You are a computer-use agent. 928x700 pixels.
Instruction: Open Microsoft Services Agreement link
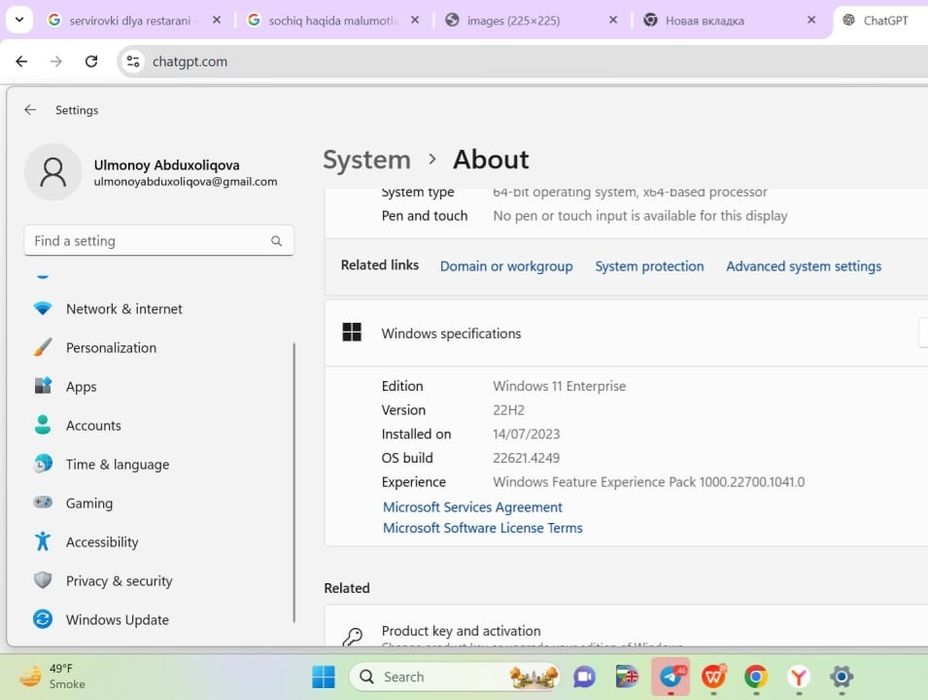click(472, 507)
